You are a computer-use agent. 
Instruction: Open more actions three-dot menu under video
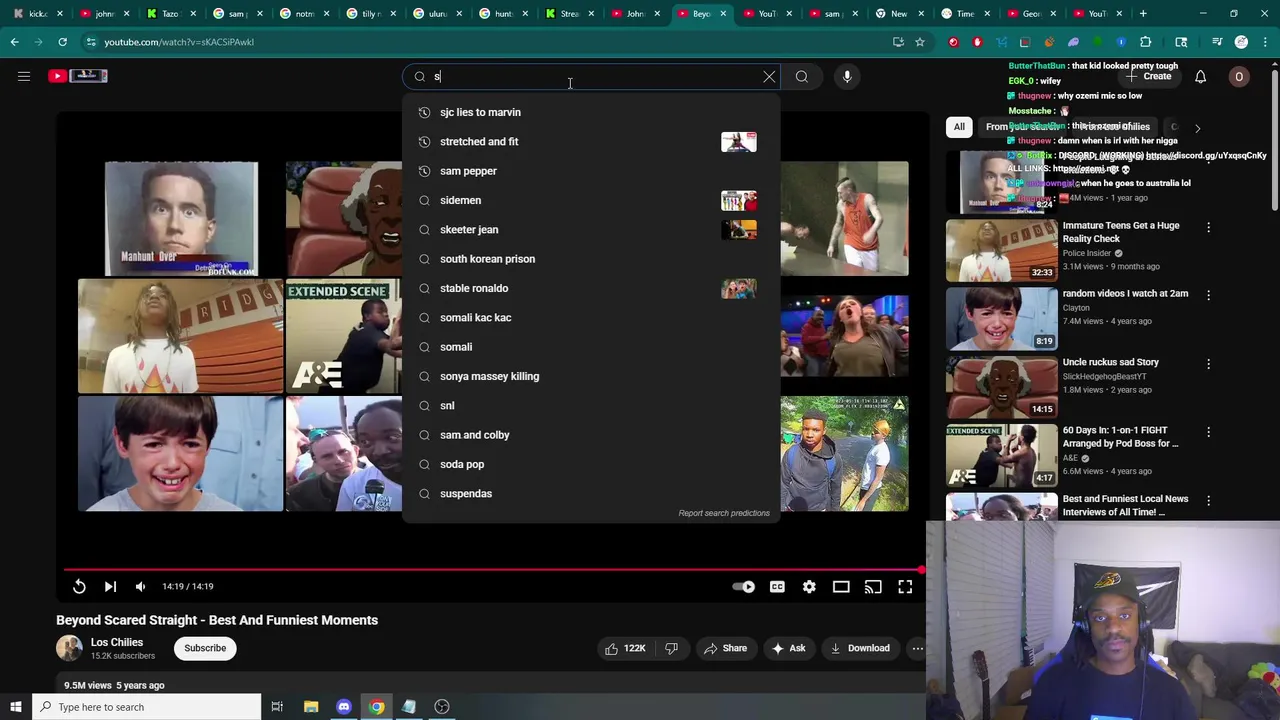(917, 648)
